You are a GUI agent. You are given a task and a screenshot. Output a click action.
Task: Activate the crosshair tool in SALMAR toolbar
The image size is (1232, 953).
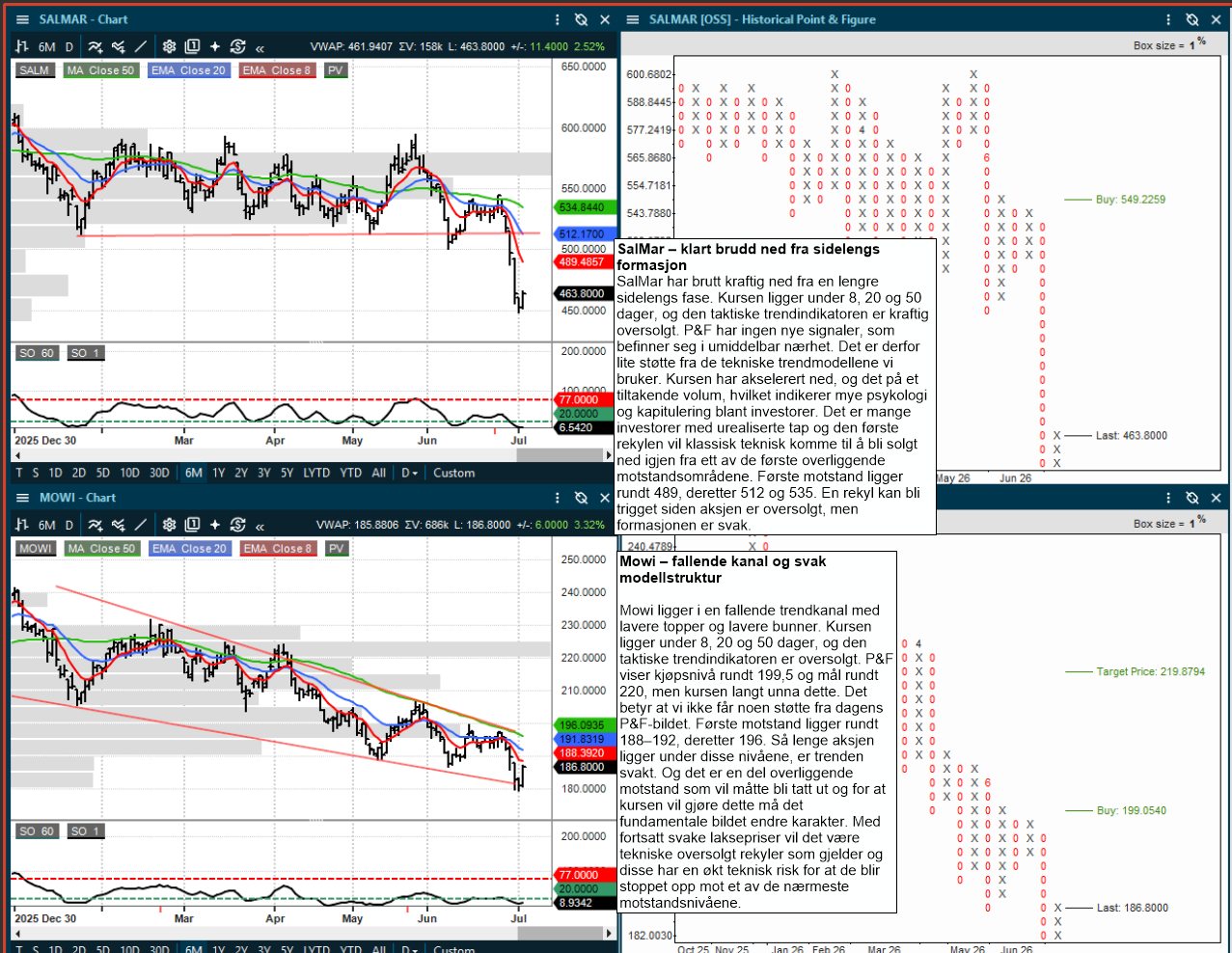(214, 46)
